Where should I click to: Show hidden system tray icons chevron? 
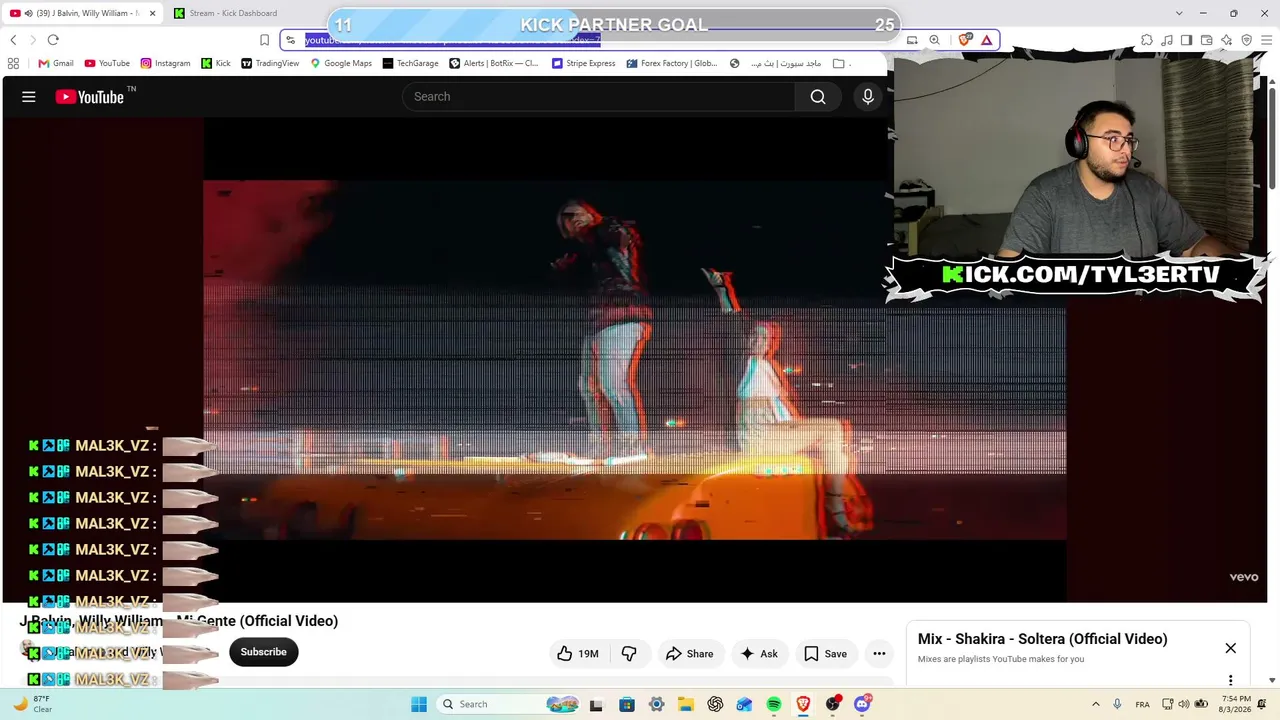tap(1096, 704)
